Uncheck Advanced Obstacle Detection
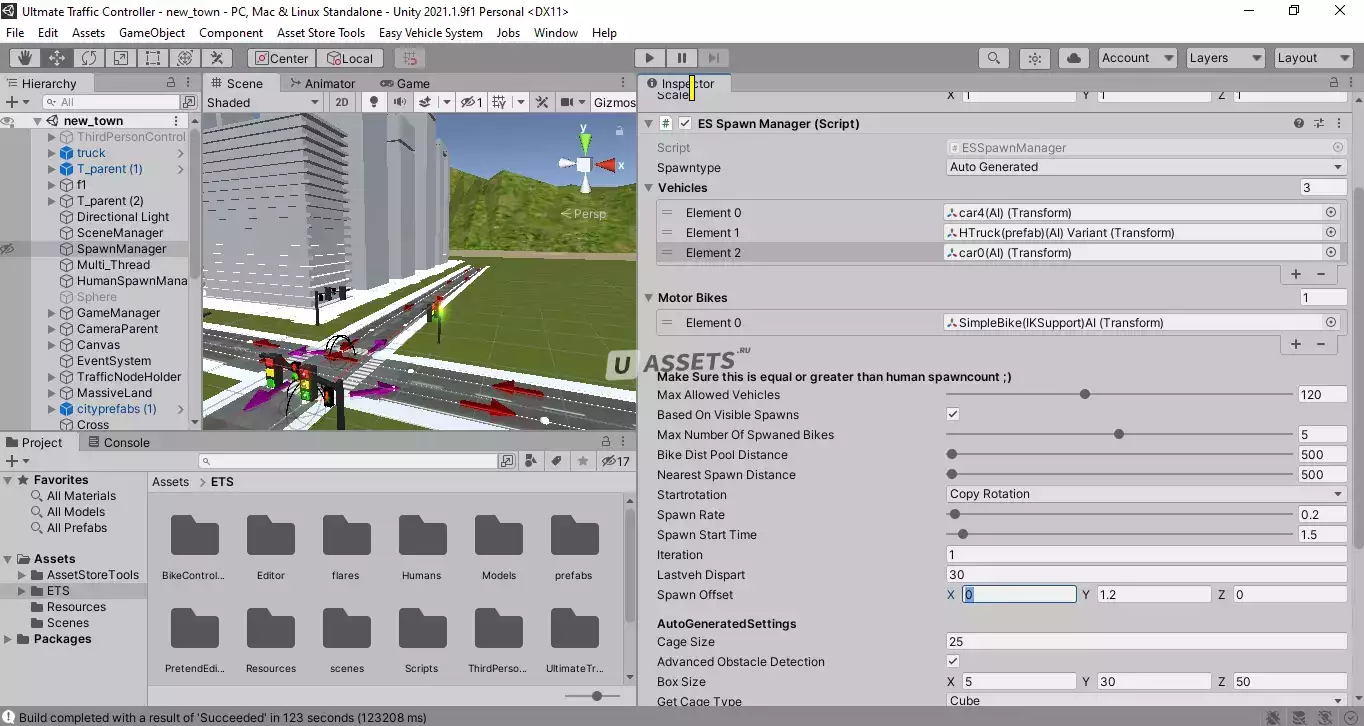The image size is (1364, 726). point(953,661)
